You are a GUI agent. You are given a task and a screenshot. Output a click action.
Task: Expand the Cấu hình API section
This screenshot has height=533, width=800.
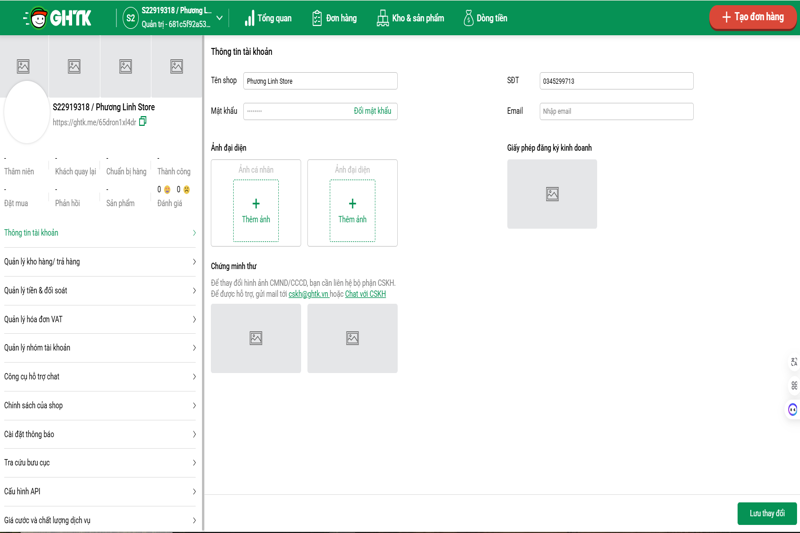(100, 492)
